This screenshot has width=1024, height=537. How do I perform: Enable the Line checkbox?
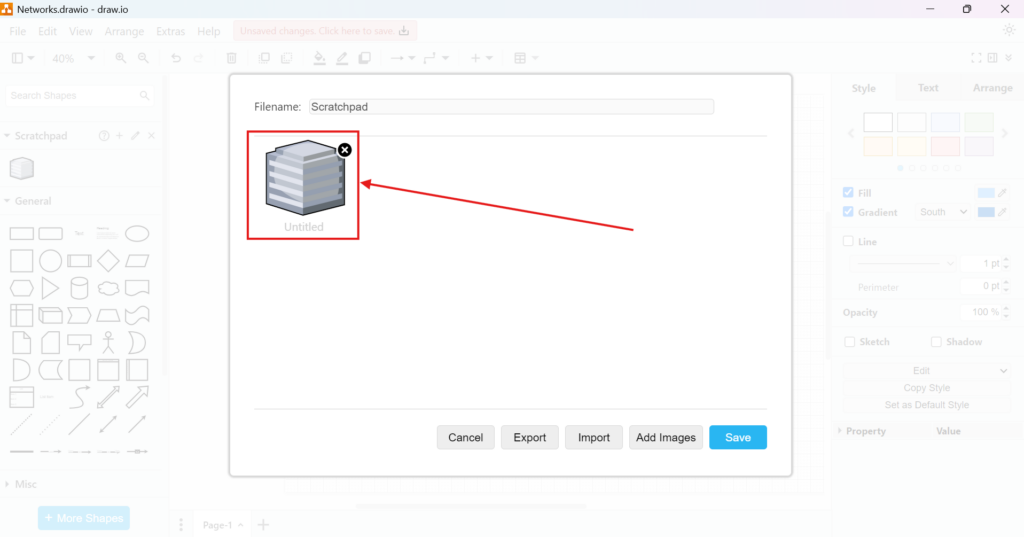click(848, 241)
